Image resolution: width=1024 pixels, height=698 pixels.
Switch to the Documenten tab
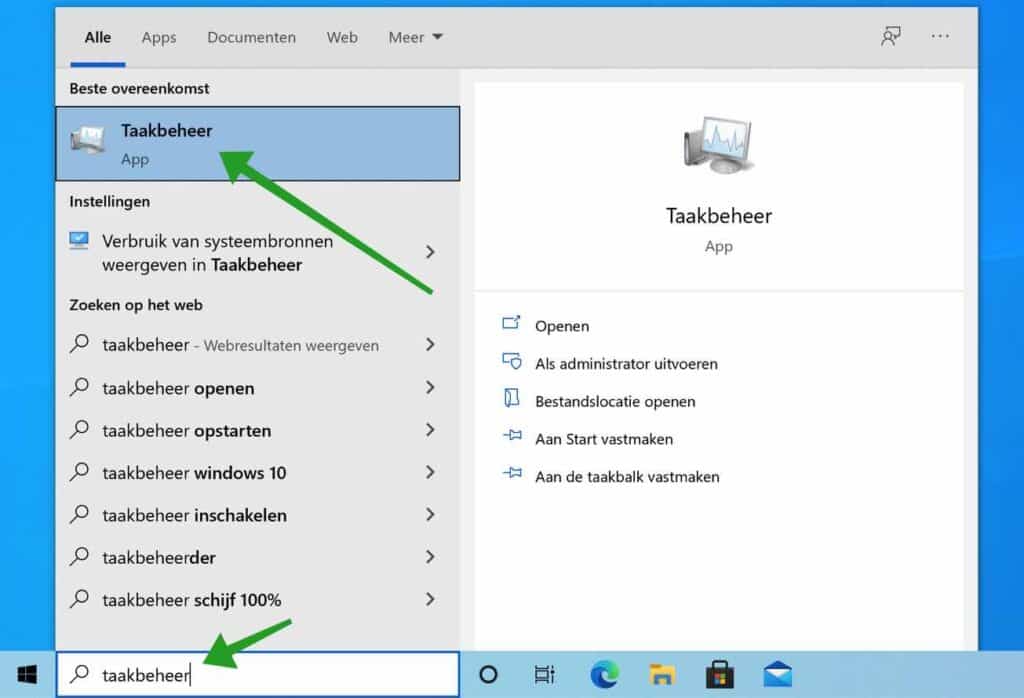[x=251, y=37]
